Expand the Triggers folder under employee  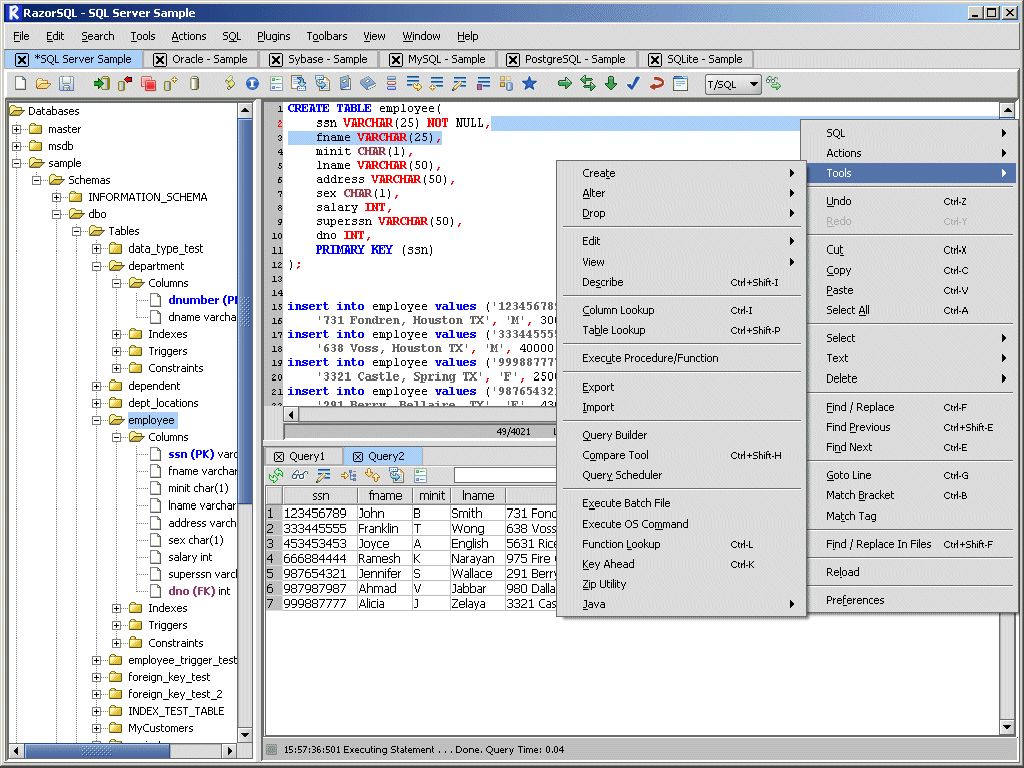[x=117, y=625]
